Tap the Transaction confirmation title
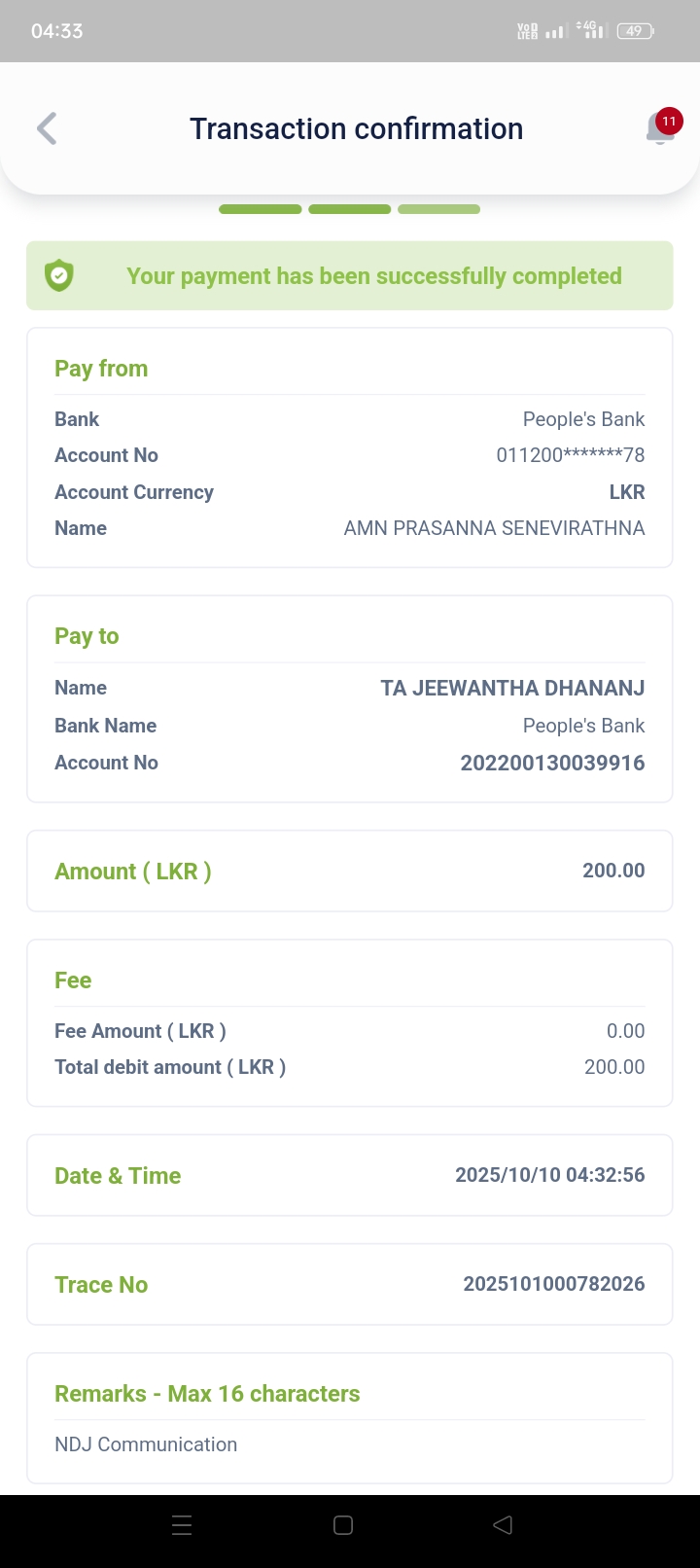The width and height of the screenshot is (700, 1568). pyautogui.click(x=356, y=128)
